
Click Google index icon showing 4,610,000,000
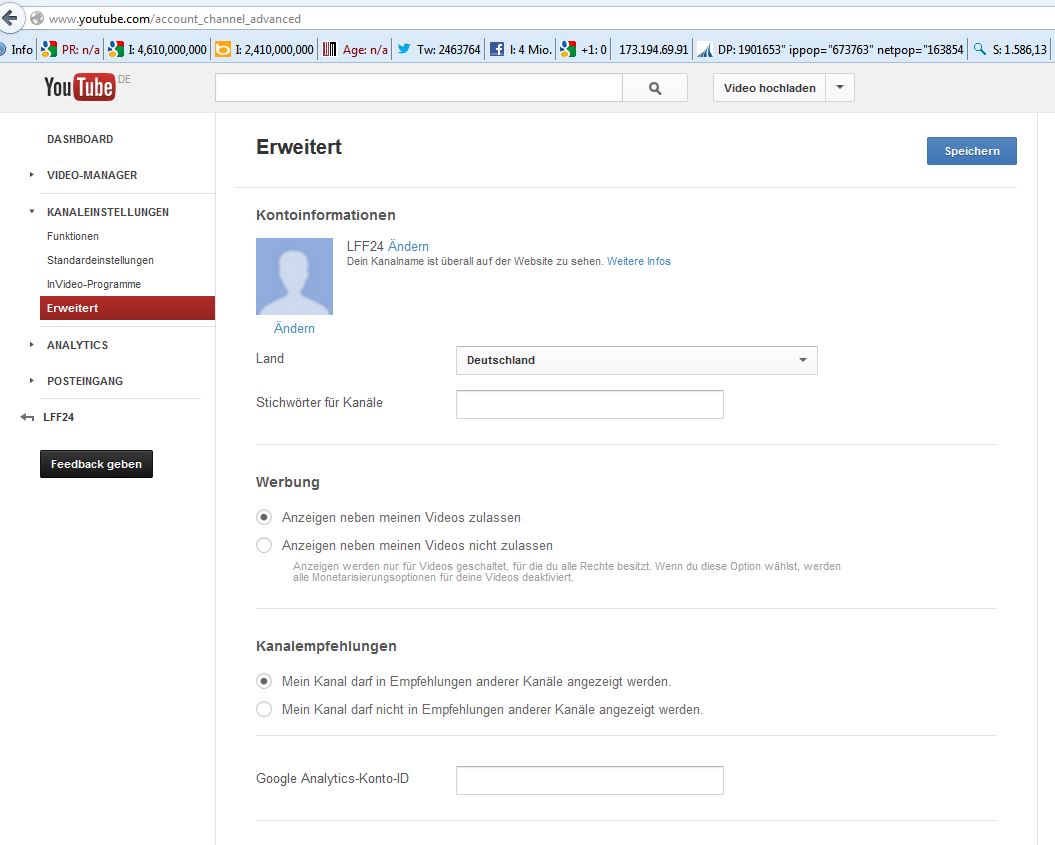point(116,49)
